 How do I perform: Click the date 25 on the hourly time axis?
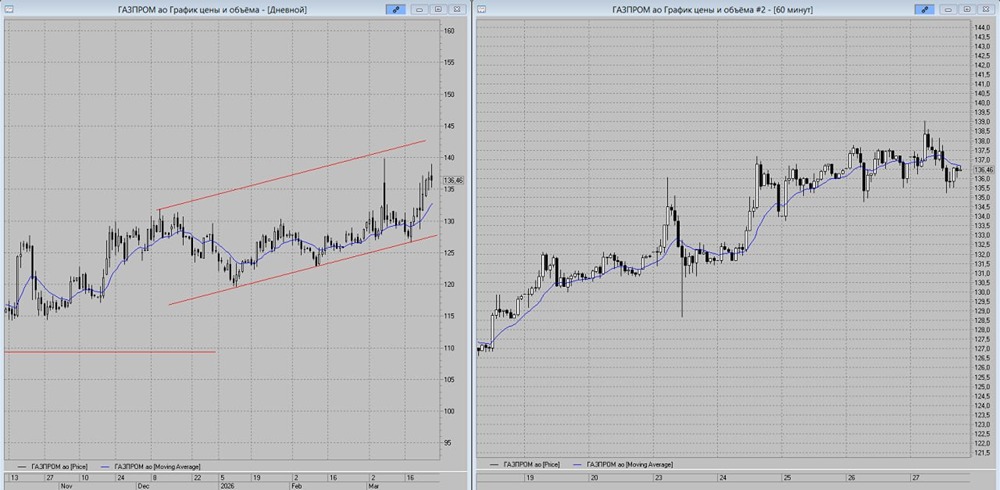(787, 477)
